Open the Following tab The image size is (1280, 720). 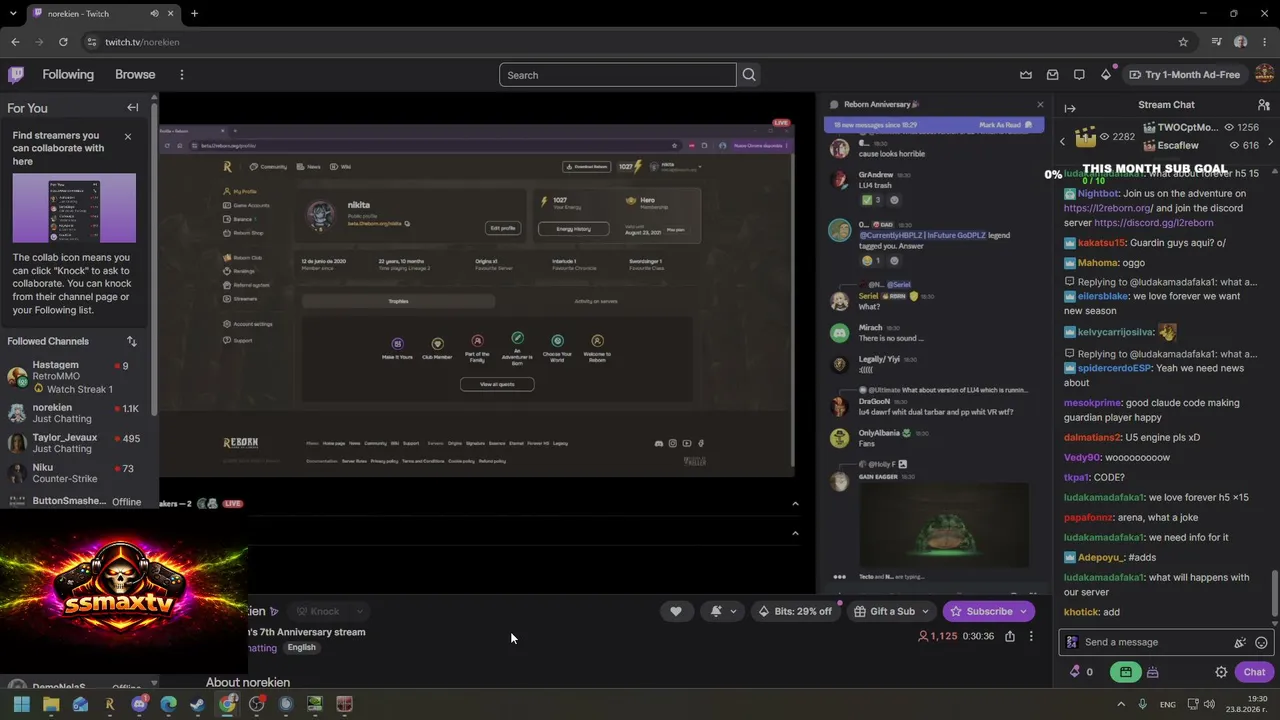(68, 75)
